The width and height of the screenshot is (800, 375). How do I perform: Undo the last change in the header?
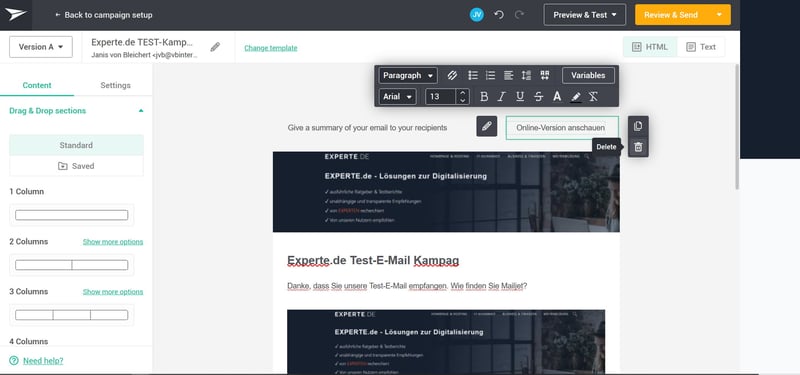tap(499, 15)
